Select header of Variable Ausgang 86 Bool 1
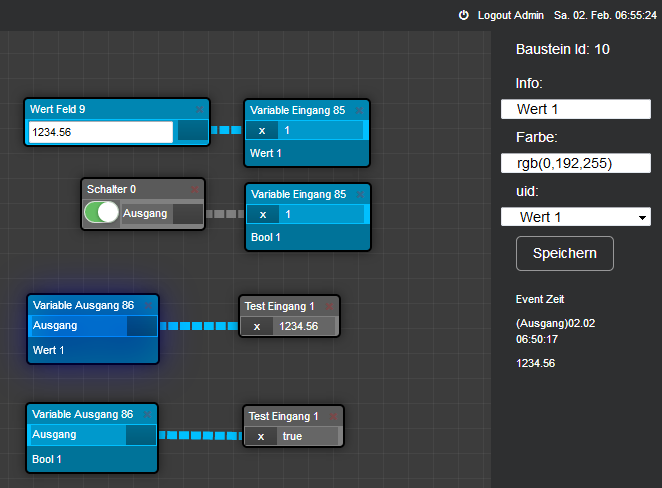This screenshot has width=662, height=488. [x=82, y=414]
